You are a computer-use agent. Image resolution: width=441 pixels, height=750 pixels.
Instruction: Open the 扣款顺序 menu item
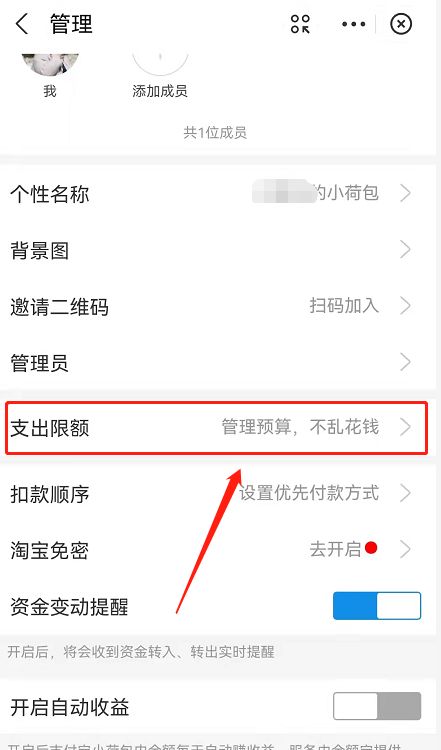(x=218, y=493)
